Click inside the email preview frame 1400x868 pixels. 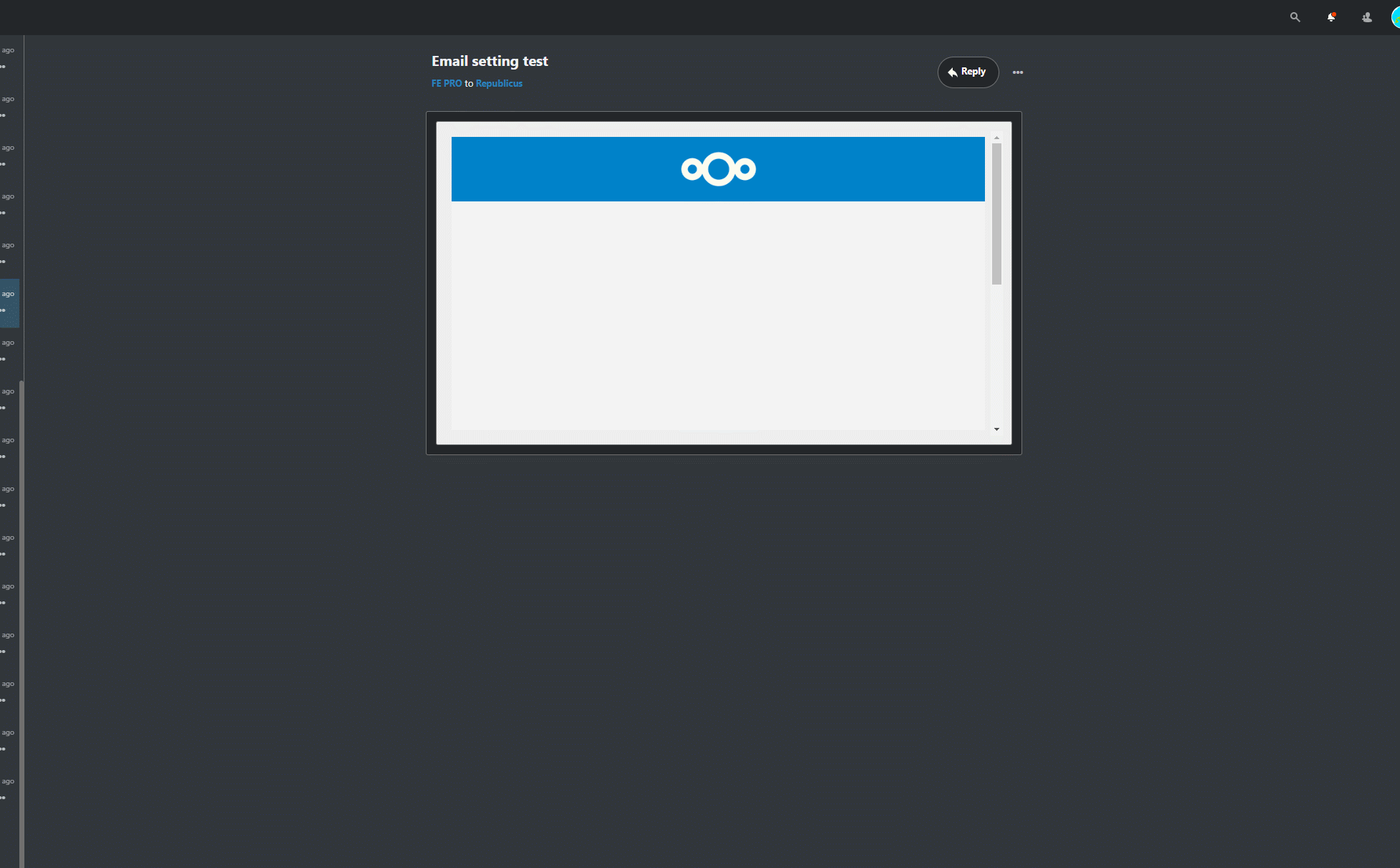718,315
